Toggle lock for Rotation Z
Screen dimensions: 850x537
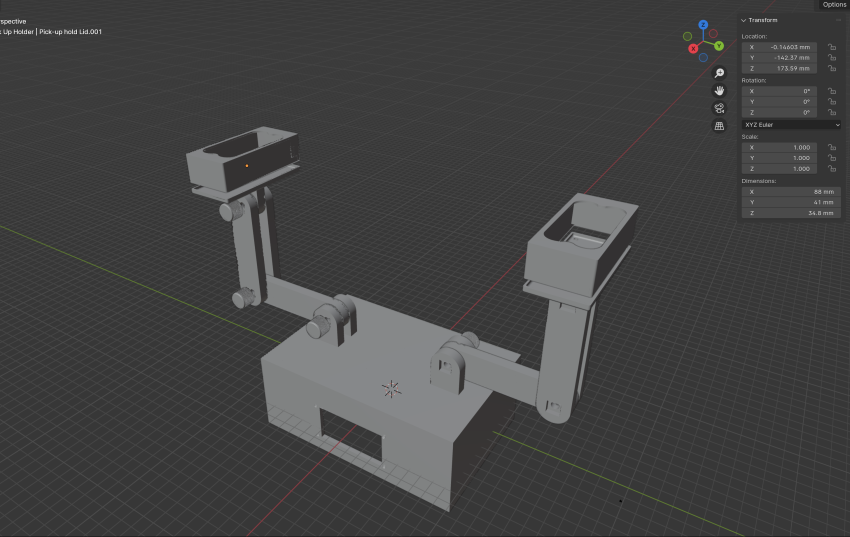pyautogui.click(x=831, y=112)
